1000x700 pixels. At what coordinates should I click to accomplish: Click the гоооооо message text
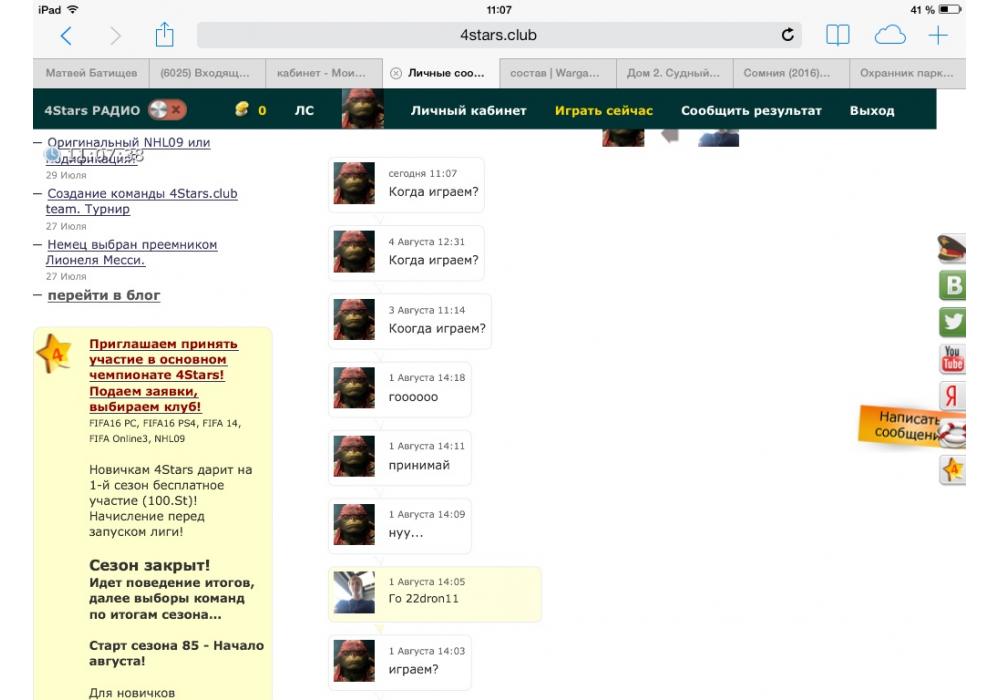(413, 397)
